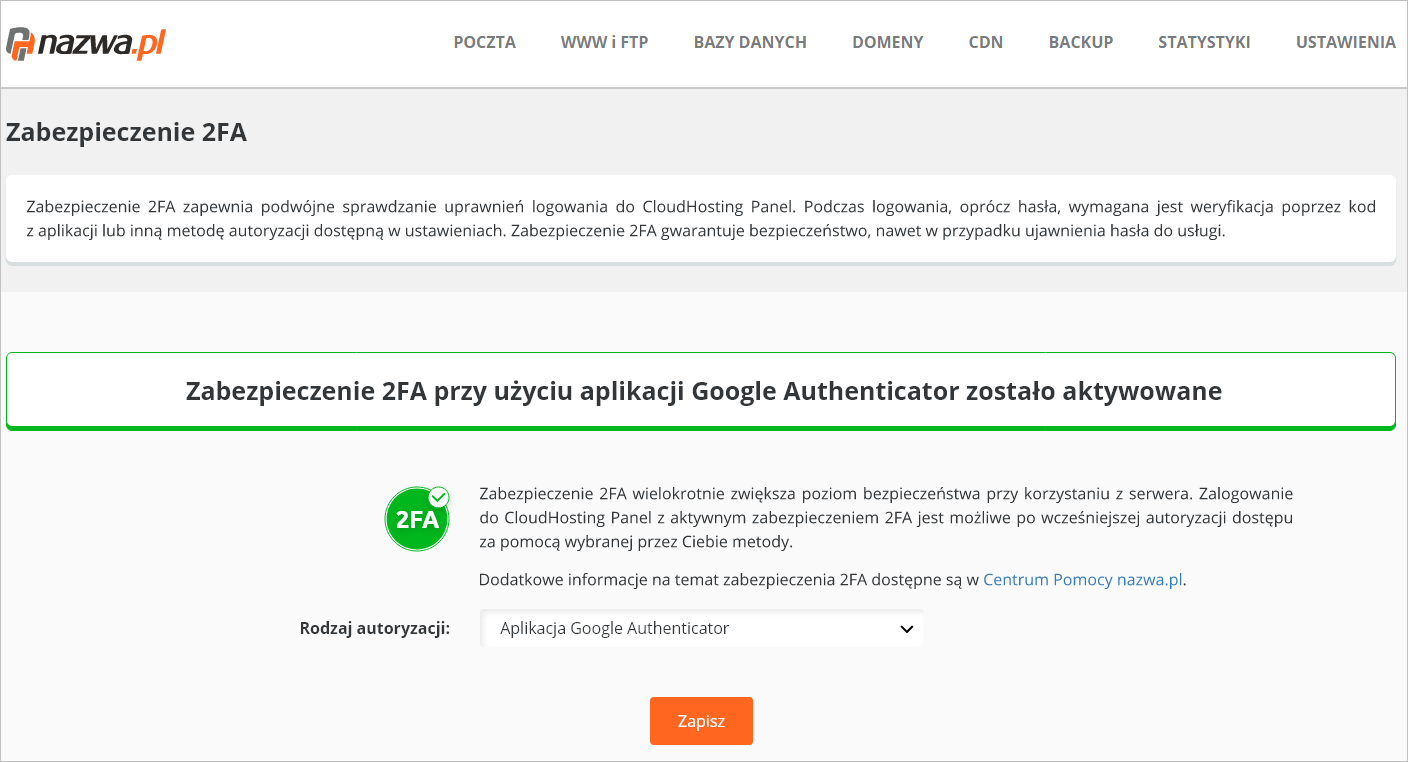Click the Google Authenticator activation banner
1408x762 pixels.
pyautogui.click(x=701, y=391)
